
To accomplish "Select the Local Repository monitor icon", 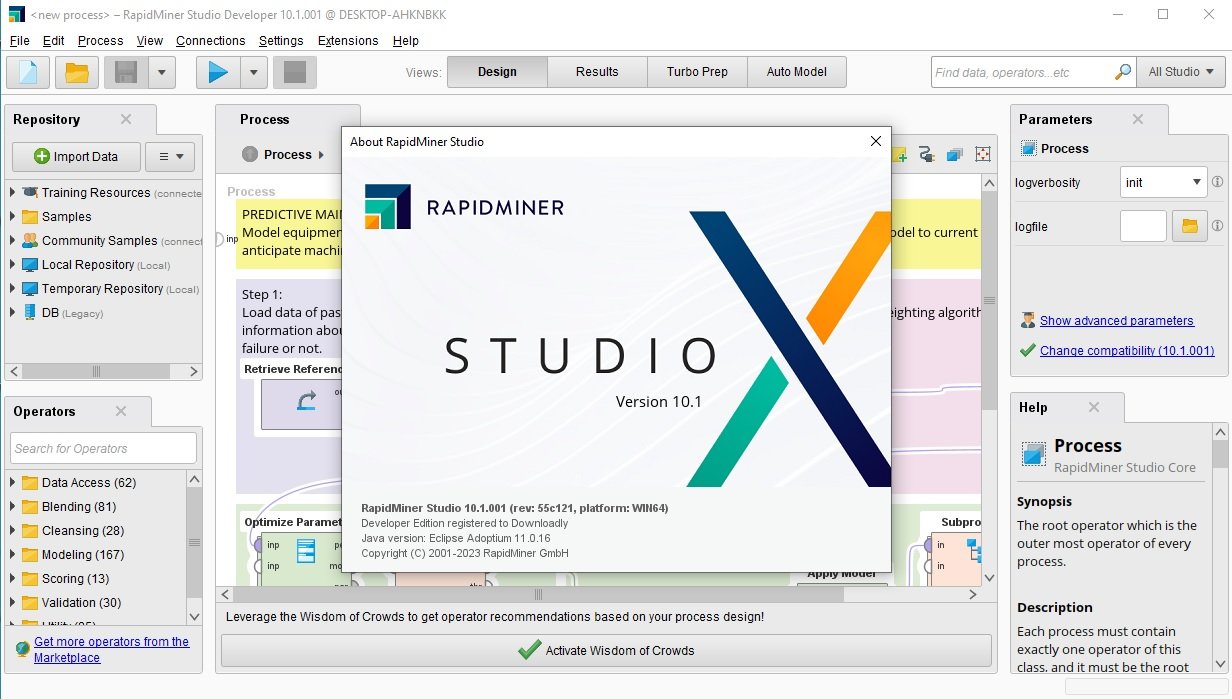I will (x=30, y=265).
